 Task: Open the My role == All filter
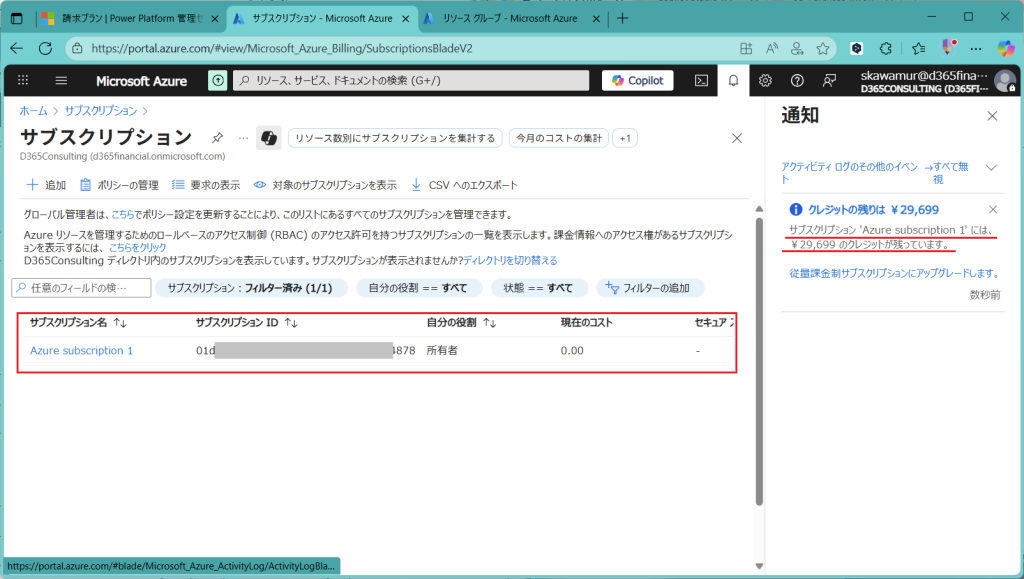coord(418,288)
